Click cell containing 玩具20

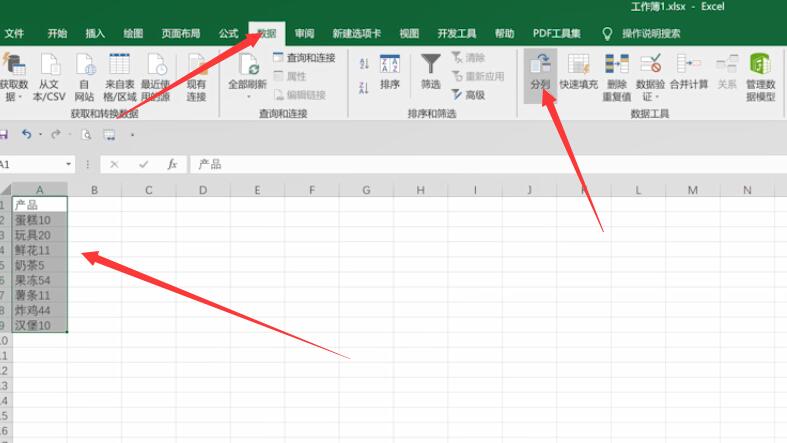click(40, 235)
